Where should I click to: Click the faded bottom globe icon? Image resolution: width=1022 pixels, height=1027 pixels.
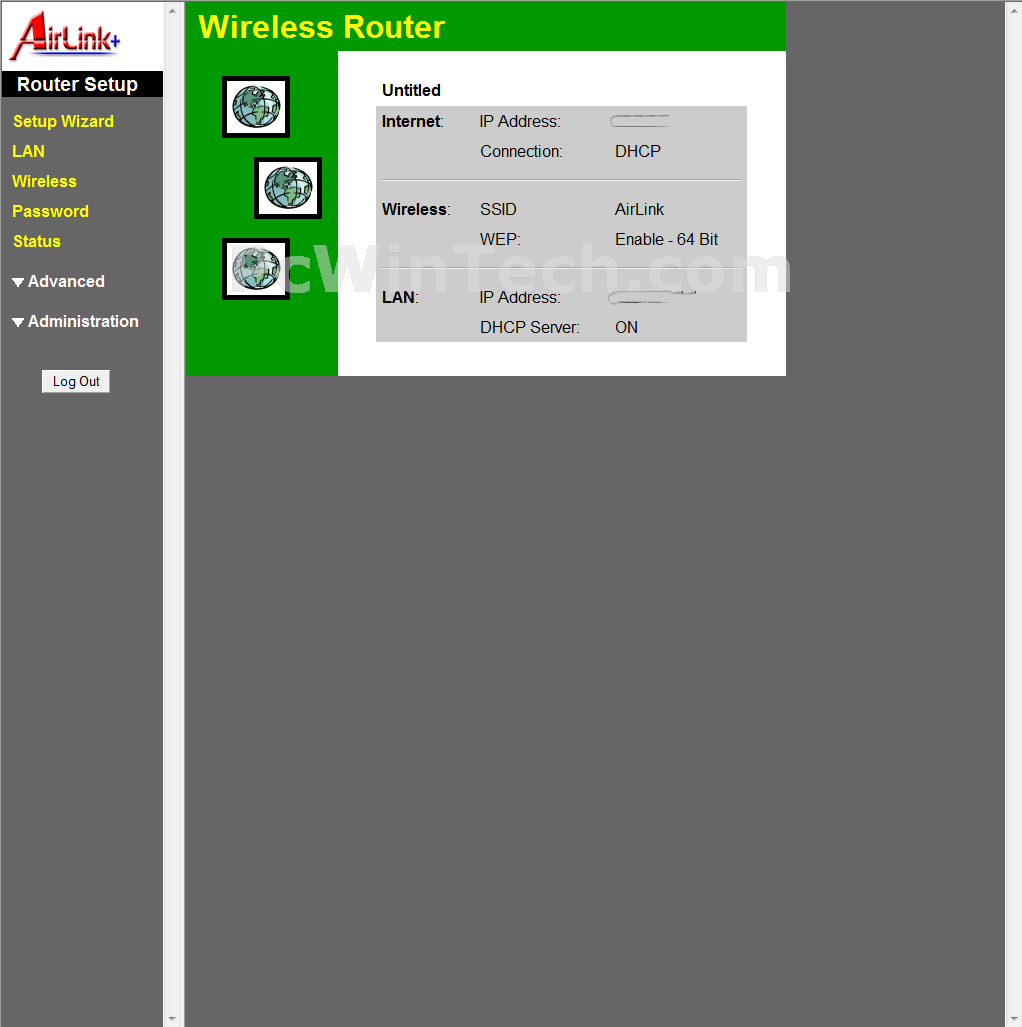click(256, 269)
